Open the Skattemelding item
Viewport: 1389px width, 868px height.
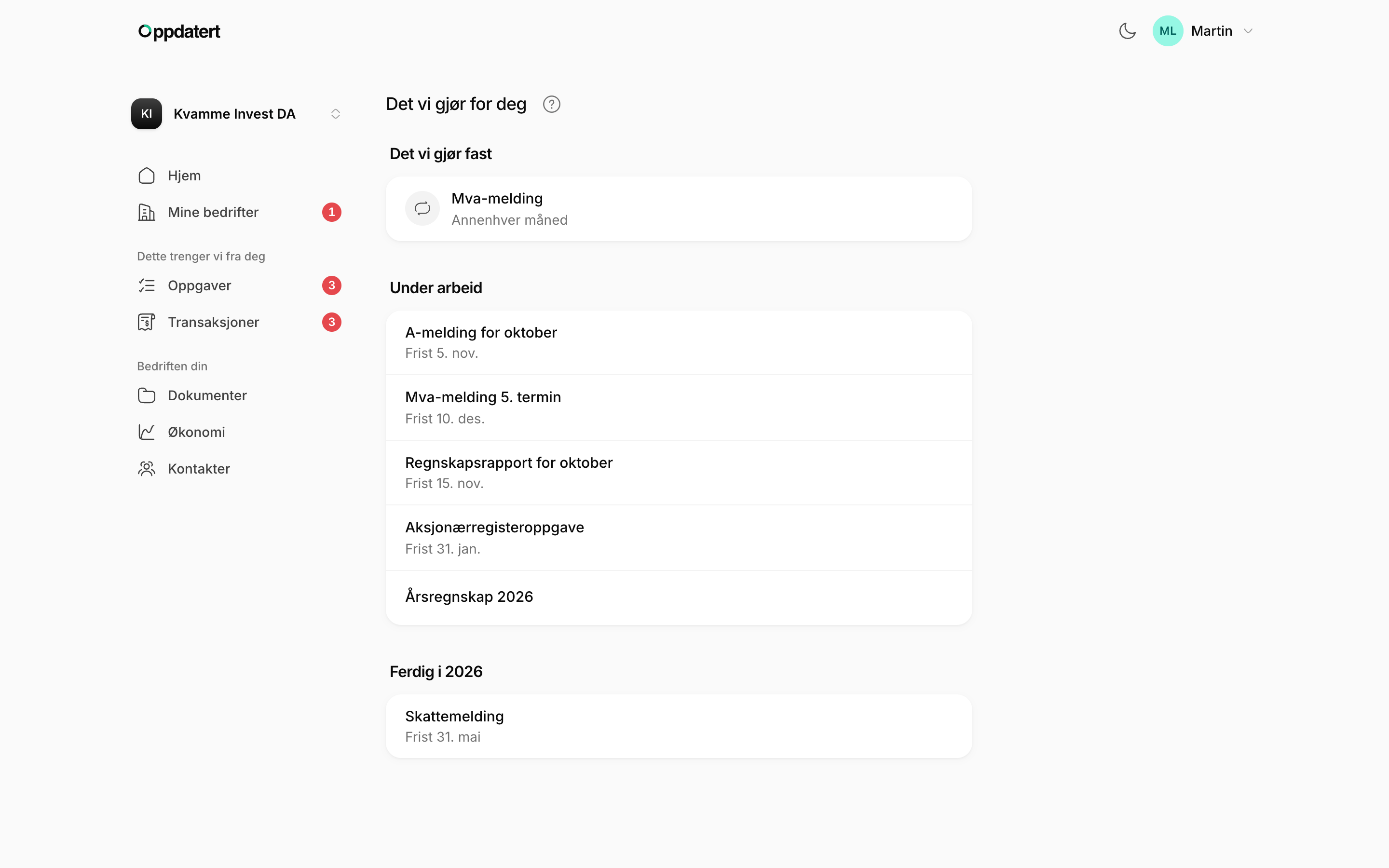pyautogui.click(x=679, y=726)
